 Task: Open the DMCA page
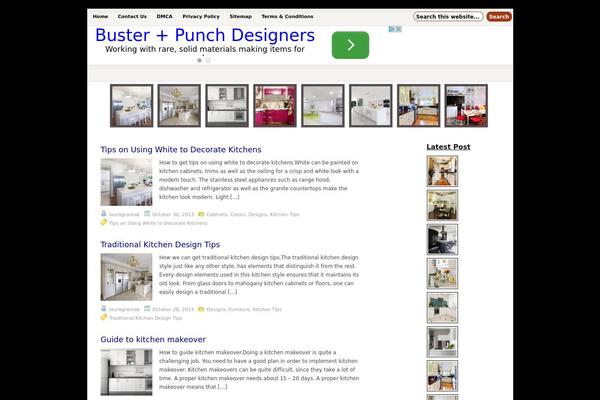(164, 16)
